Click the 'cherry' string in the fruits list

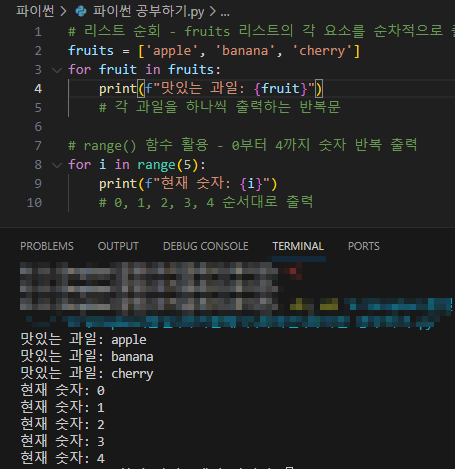tap(322, 51)
